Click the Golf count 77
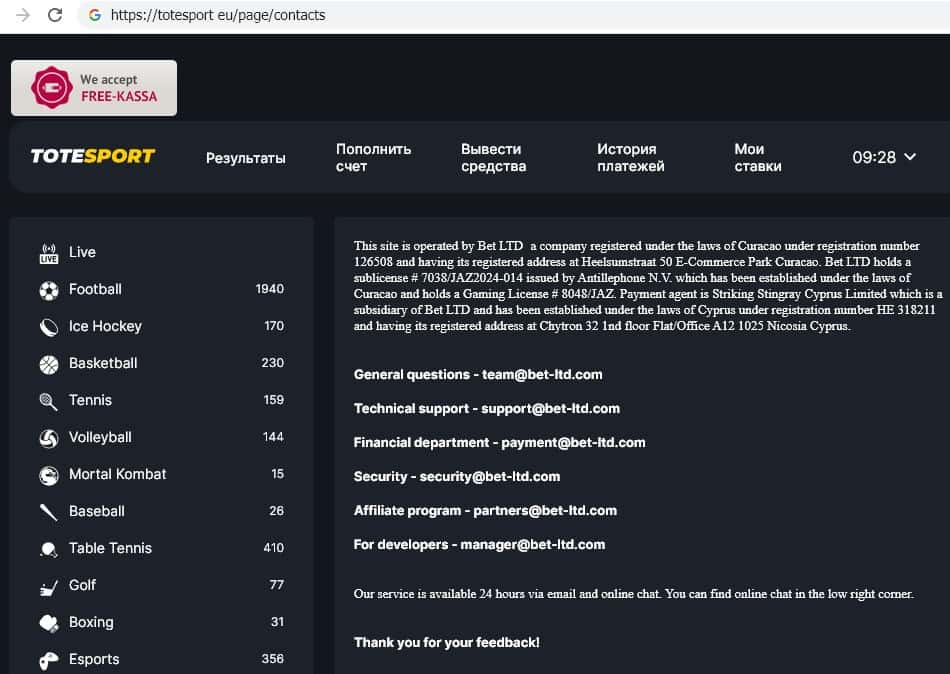 coord(276,585)
